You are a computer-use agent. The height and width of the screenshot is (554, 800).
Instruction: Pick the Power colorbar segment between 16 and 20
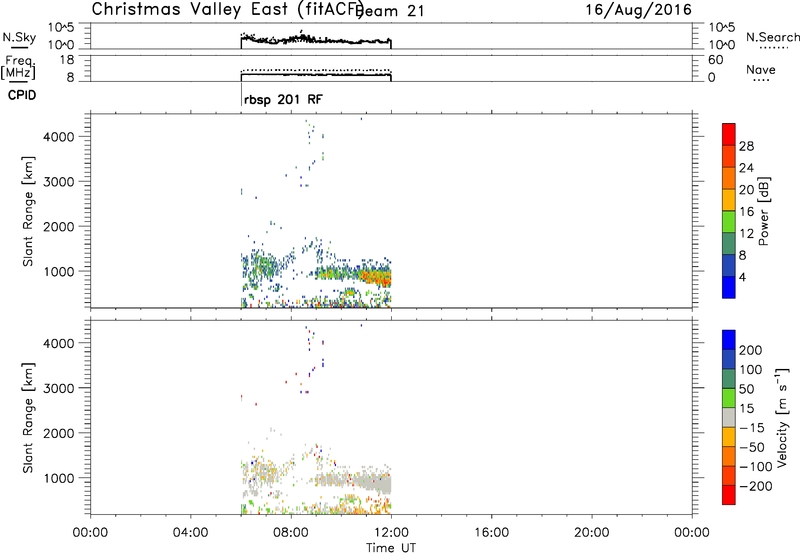pyautogui.click(x=729, y=199)
